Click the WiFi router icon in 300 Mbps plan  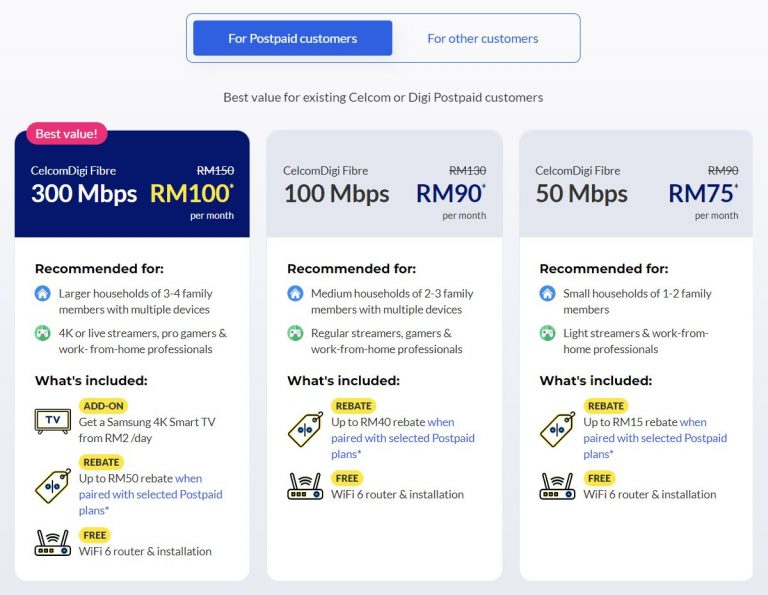[x=52, y=543]
